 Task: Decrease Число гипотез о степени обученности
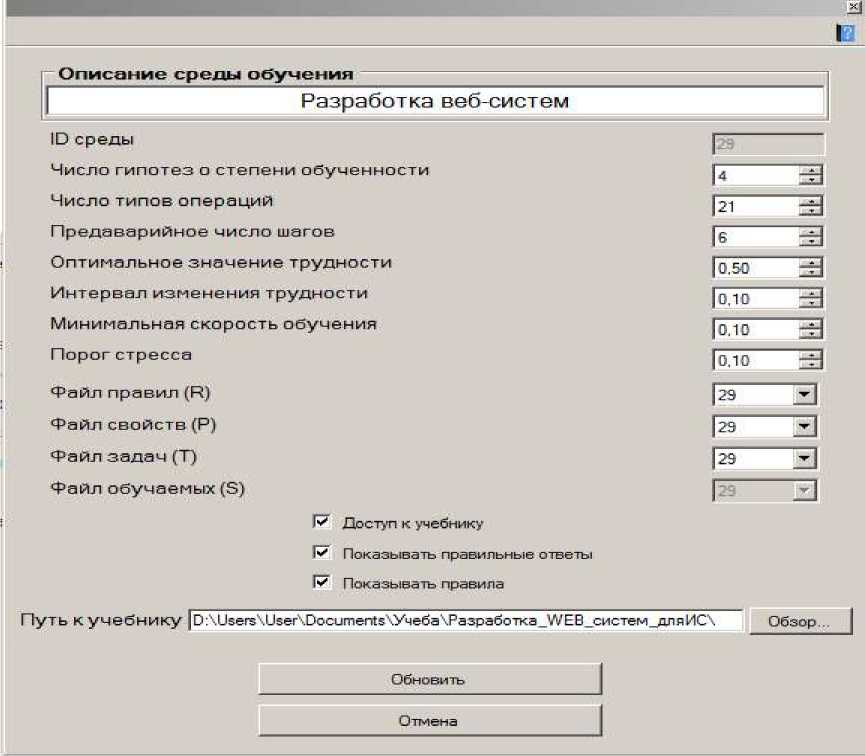coord(810,180)
